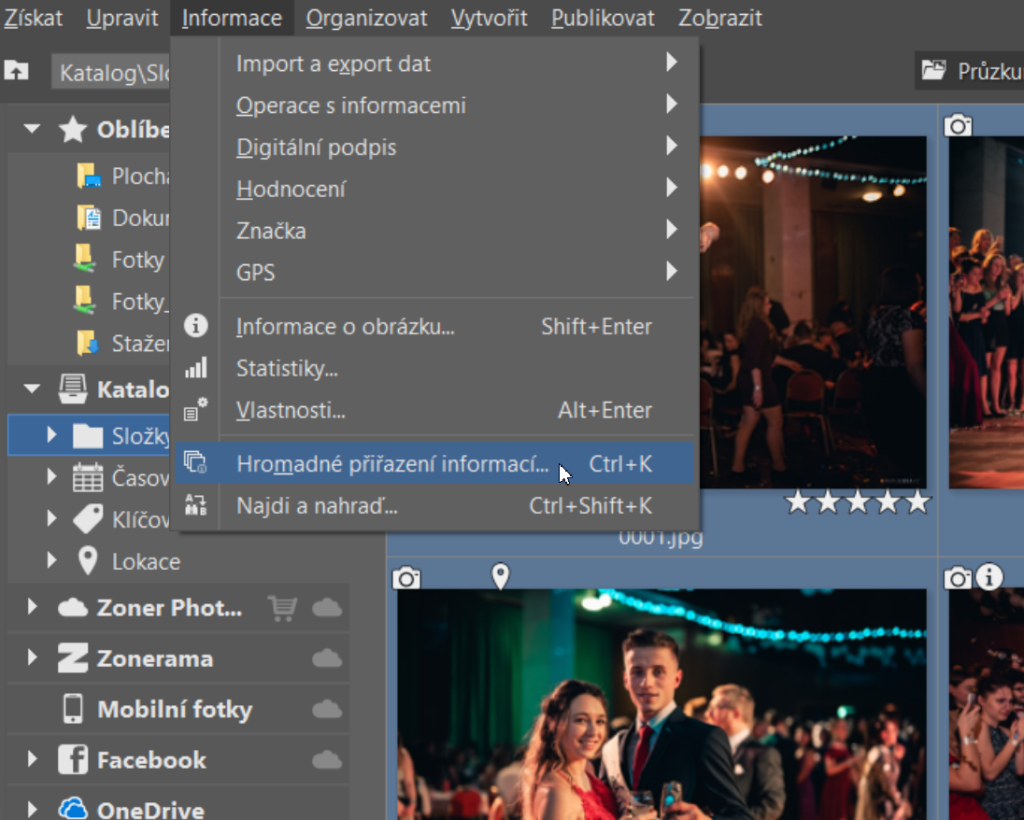
Task: Choose Informace o obrázku menu entry
Action: (x=434, y=326)
